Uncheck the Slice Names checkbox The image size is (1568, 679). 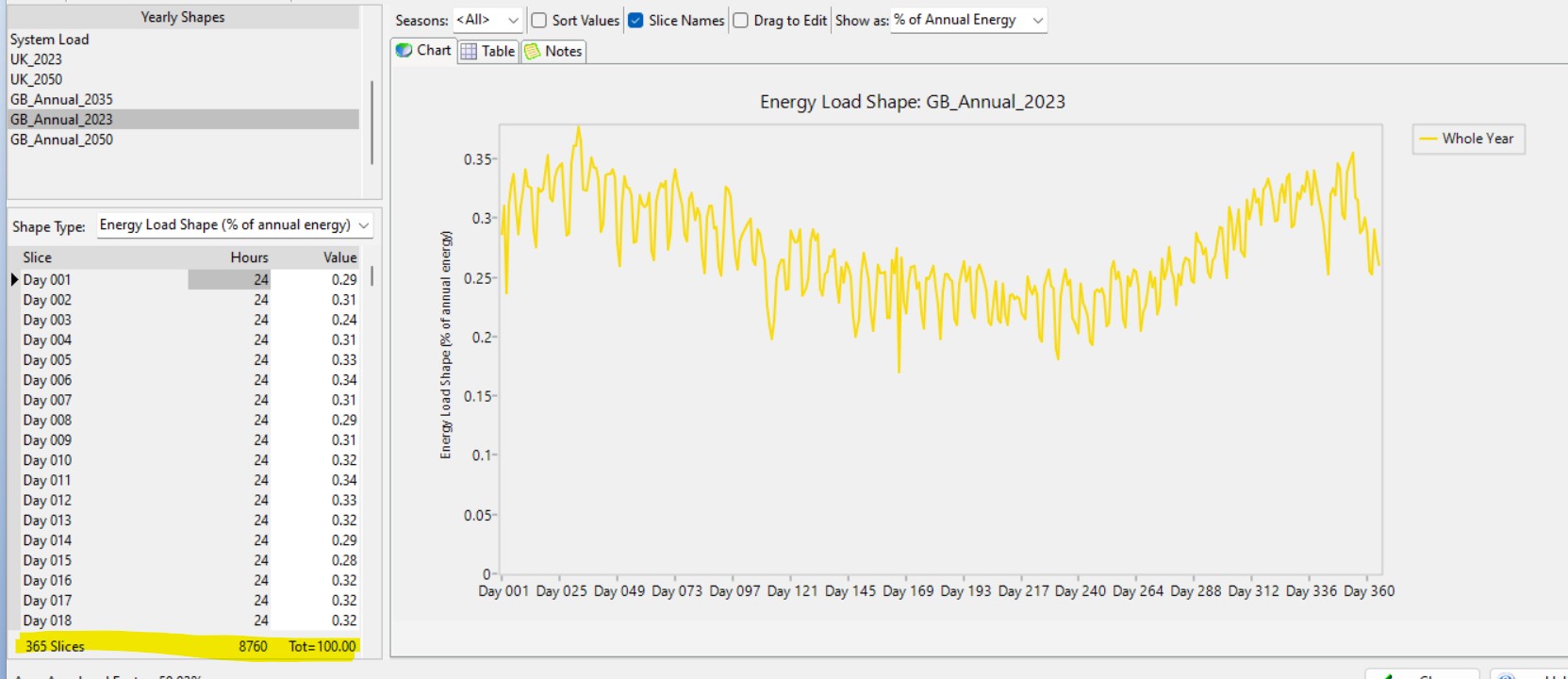tap(635, 20)
